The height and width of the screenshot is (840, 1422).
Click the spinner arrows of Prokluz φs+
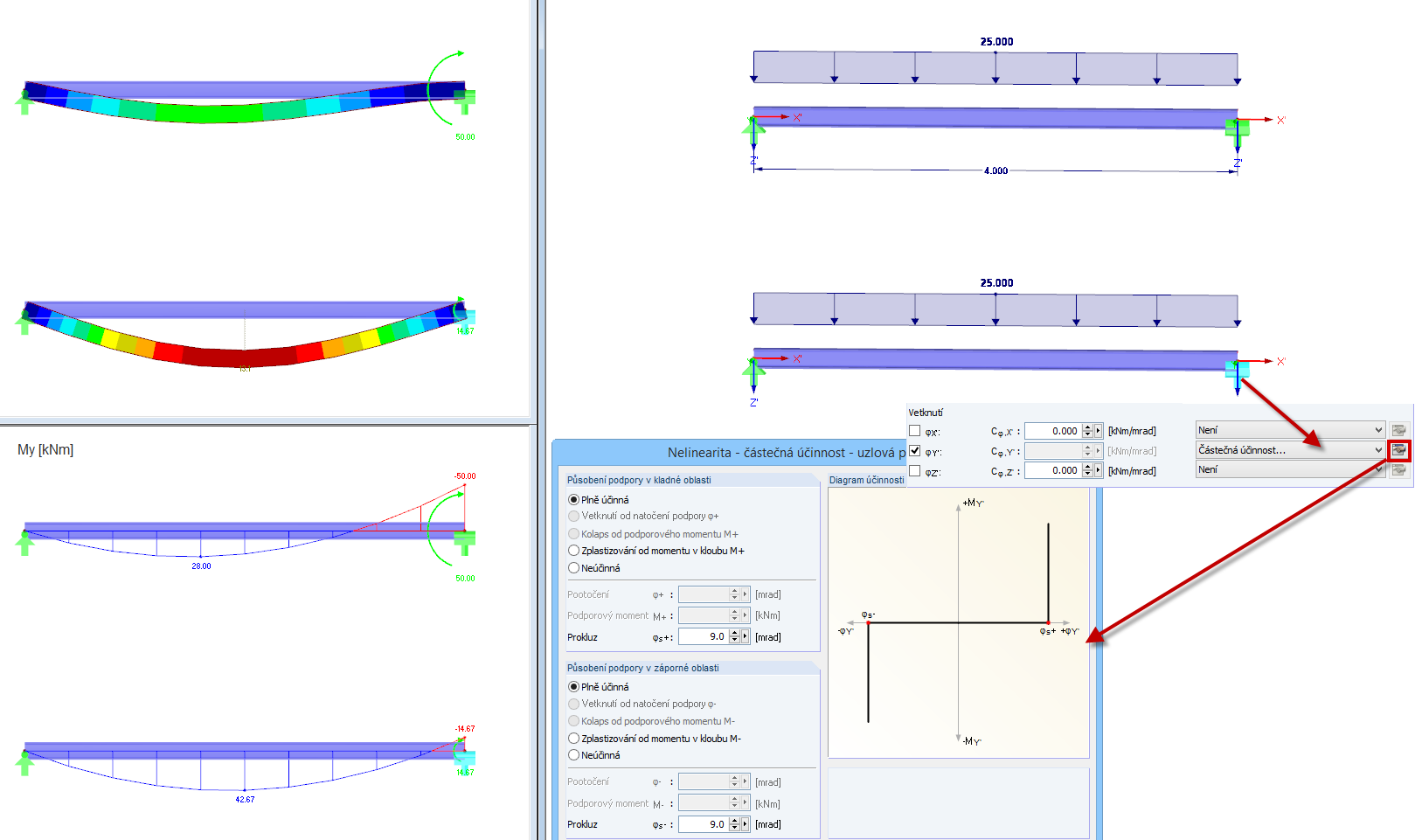tap(735, 637)
